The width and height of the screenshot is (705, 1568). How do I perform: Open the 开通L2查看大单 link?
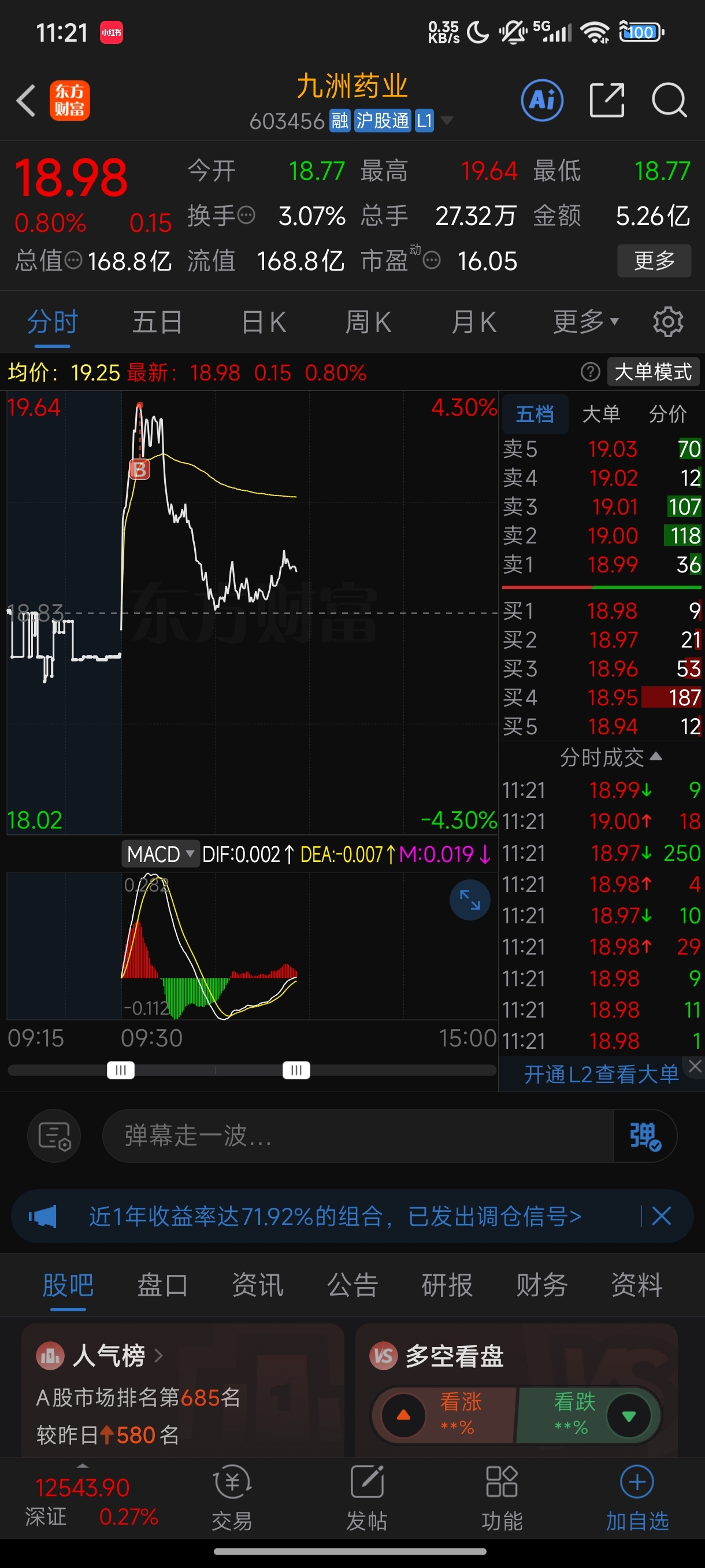tap(601, 1074)
